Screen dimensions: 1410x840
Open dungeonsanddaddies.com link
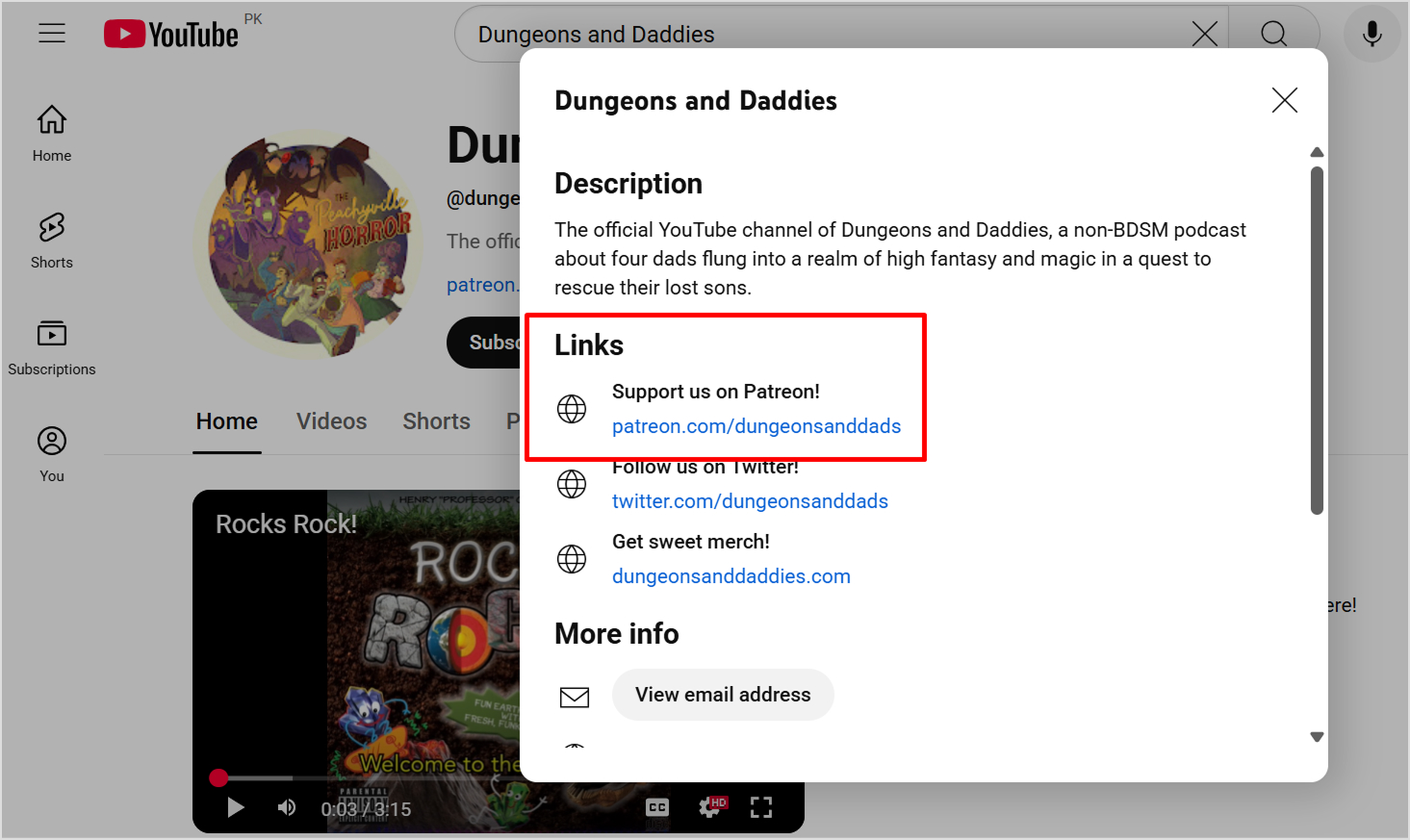731,576
